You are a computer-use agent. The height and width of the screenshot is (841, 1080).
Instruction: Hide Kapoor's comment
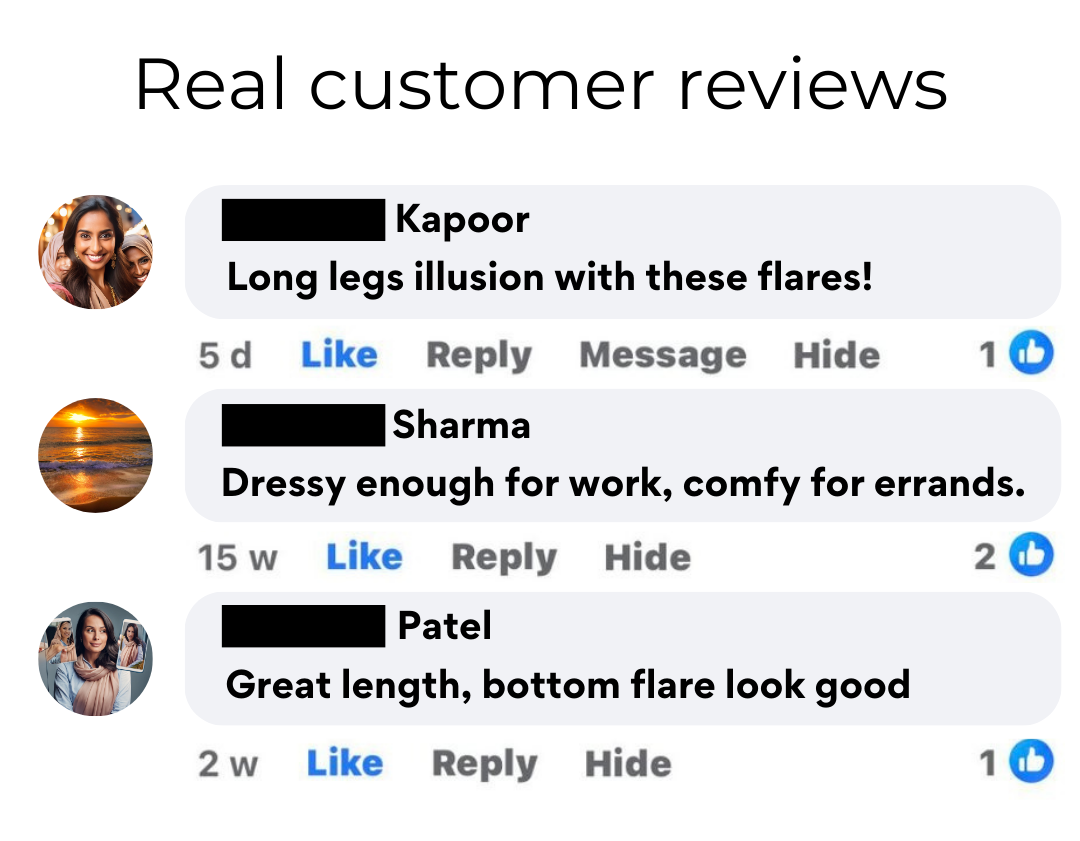[x=836, y=355]
